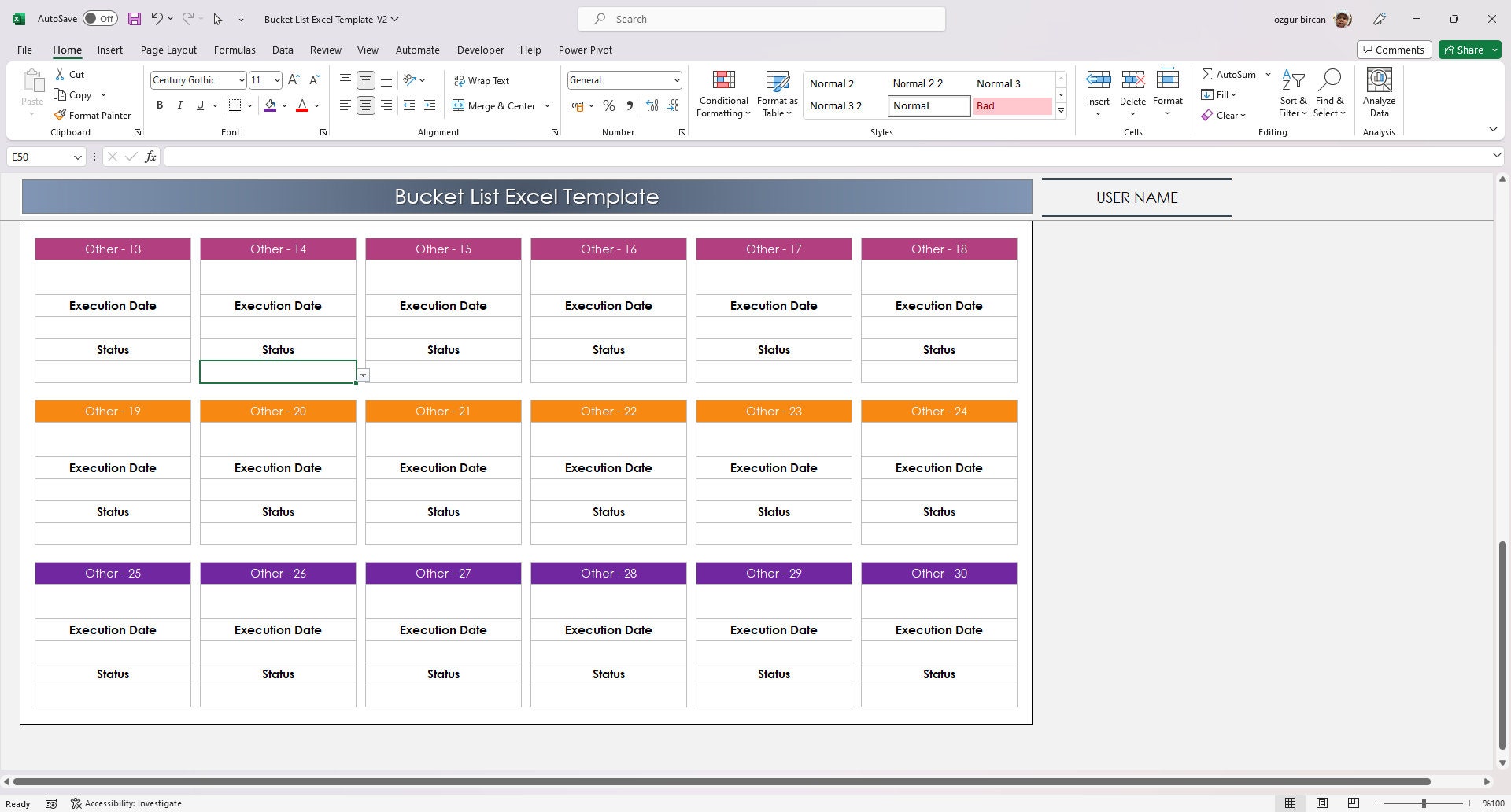The image size is (1511, 812).
Task: Expand the General number format dropdown
Action: tap(677, 79)
